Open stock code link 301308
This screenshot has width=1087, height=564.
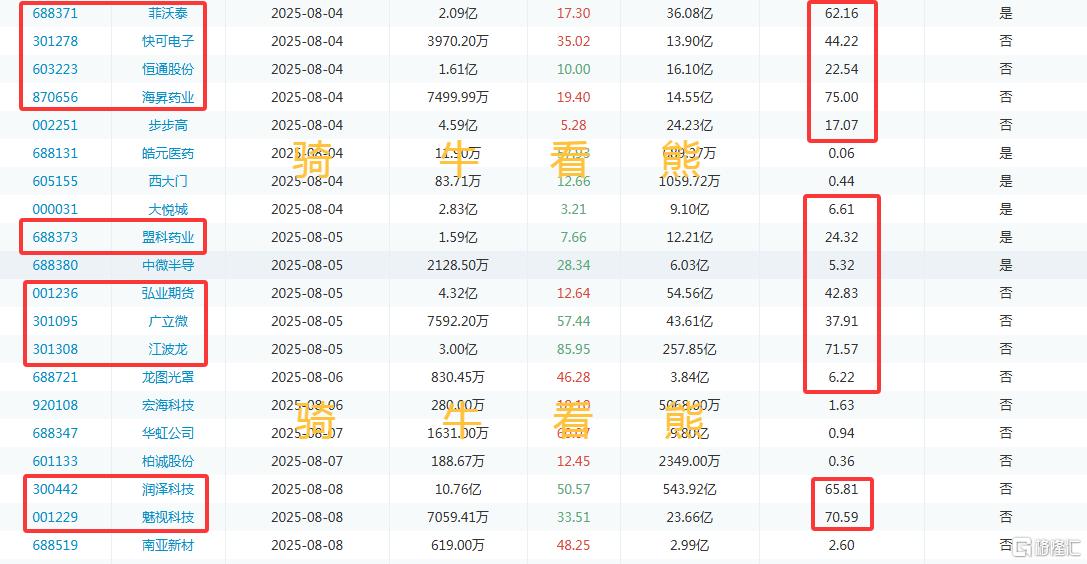[x=55, y=349]
